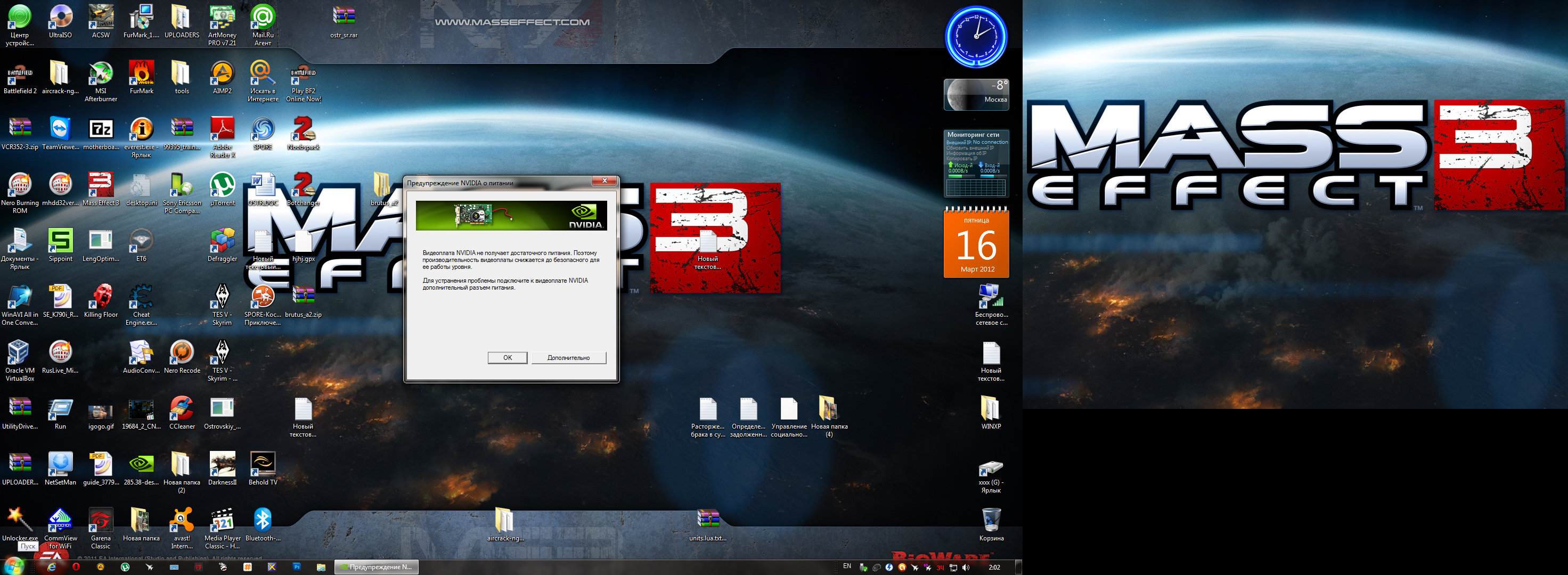Screen dimensions: 1568x575
Task: Launch ArtMoney PRO v7.21
Action: [x=222, y=26]
